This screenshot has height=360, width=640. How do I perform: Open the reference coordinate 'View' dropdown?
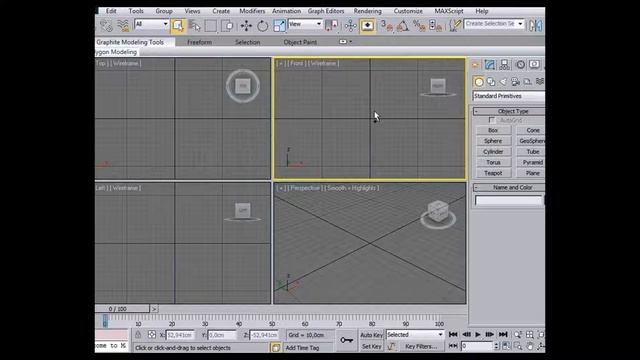click(x=305, y=24)
